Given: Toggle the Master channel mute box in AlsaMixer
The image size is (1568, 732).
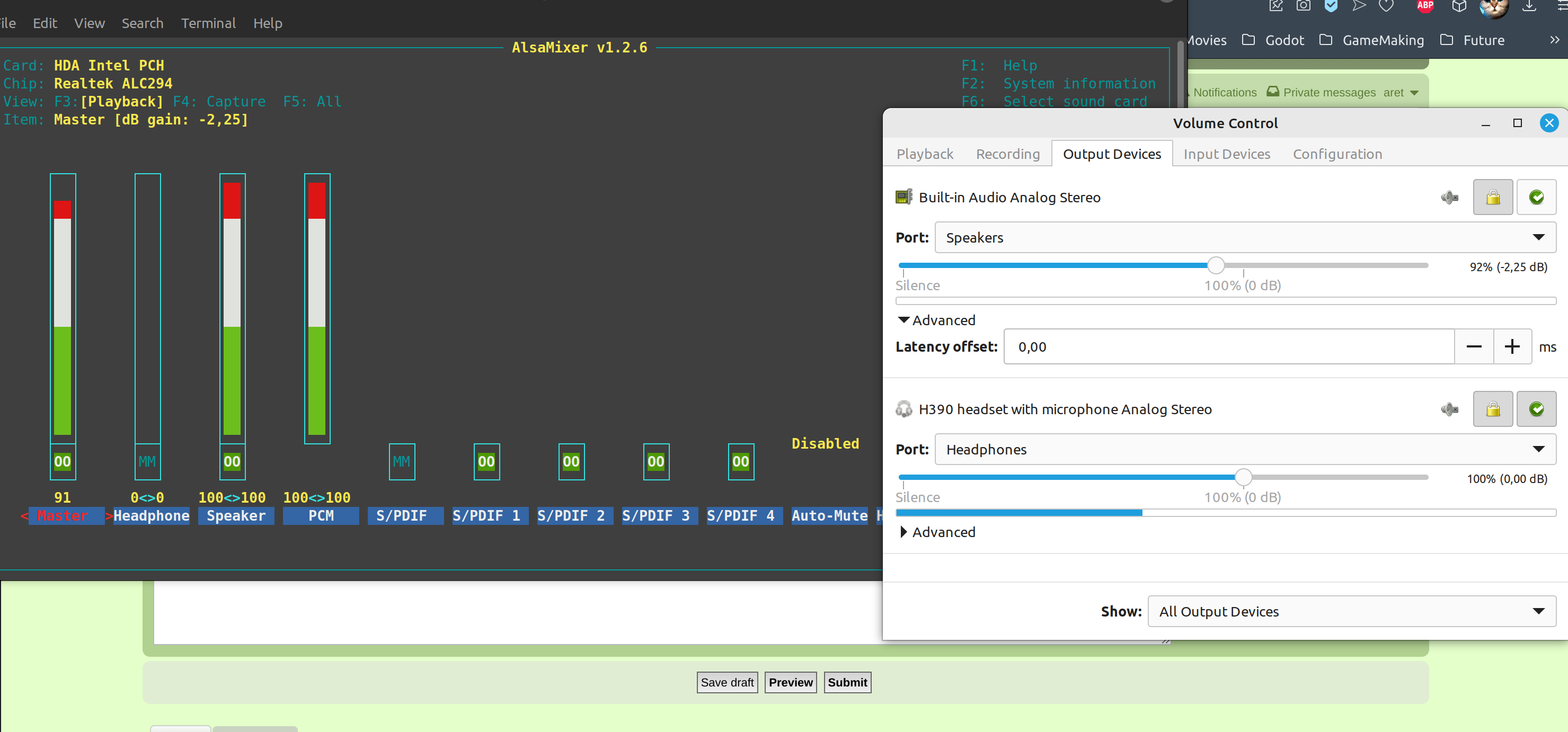Looking at the screenshot, I should click(x=63, y=461).
